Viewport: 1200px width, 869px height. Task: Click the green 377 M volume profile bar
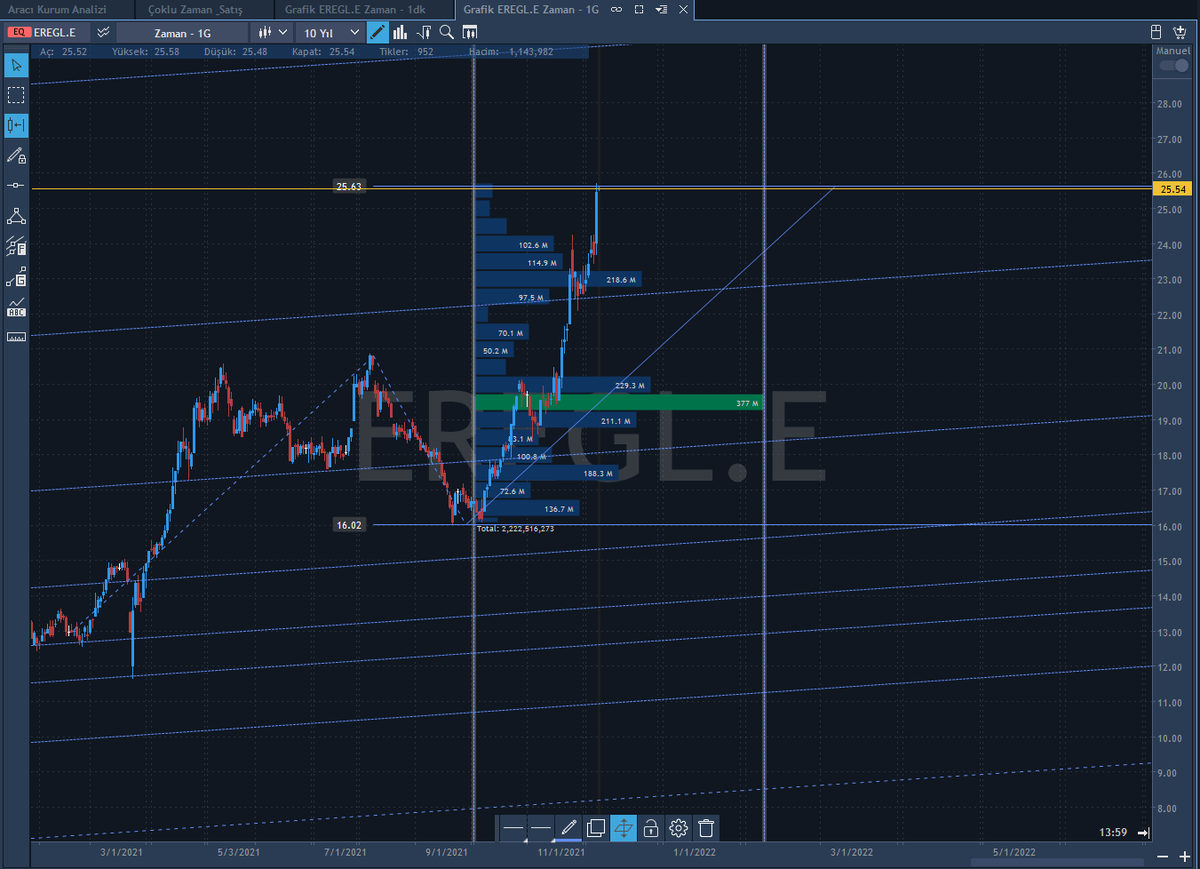pyautogui.click(x=619, y=402)
